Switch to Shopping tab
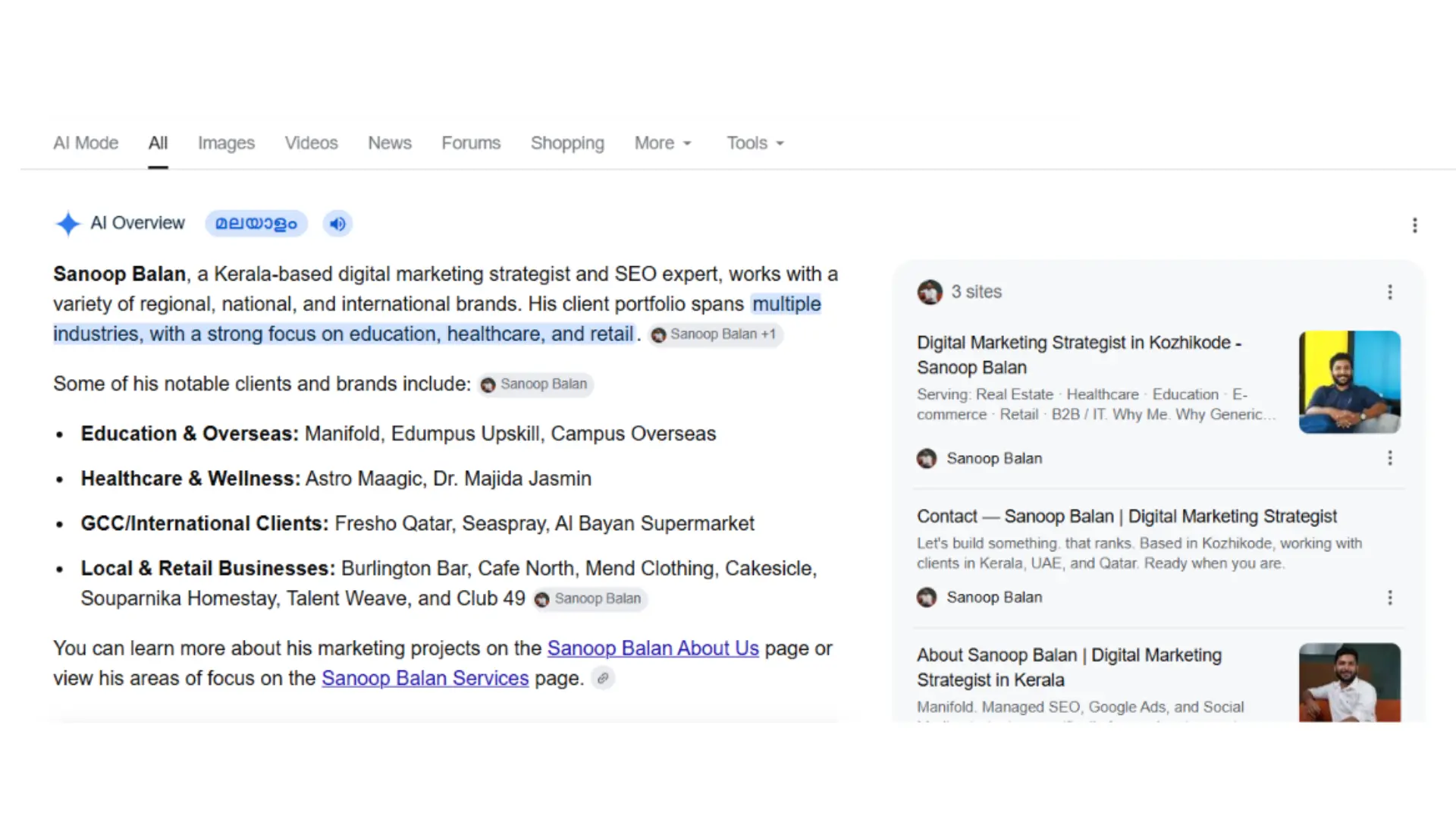Screen dimensions: 1456x819 click(x=567, y=143)
